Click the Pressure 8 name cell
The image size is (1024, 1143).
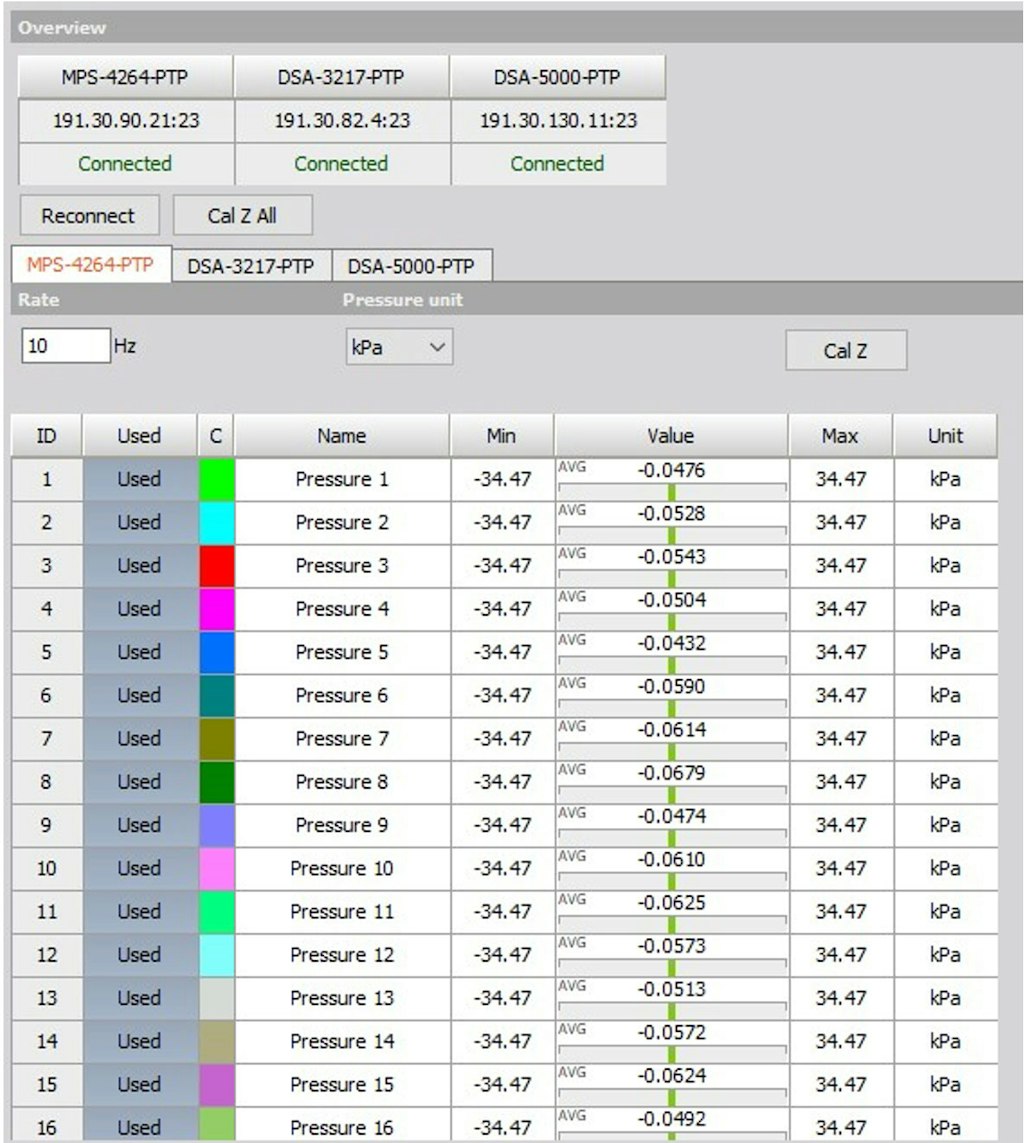tap(342, 782)
